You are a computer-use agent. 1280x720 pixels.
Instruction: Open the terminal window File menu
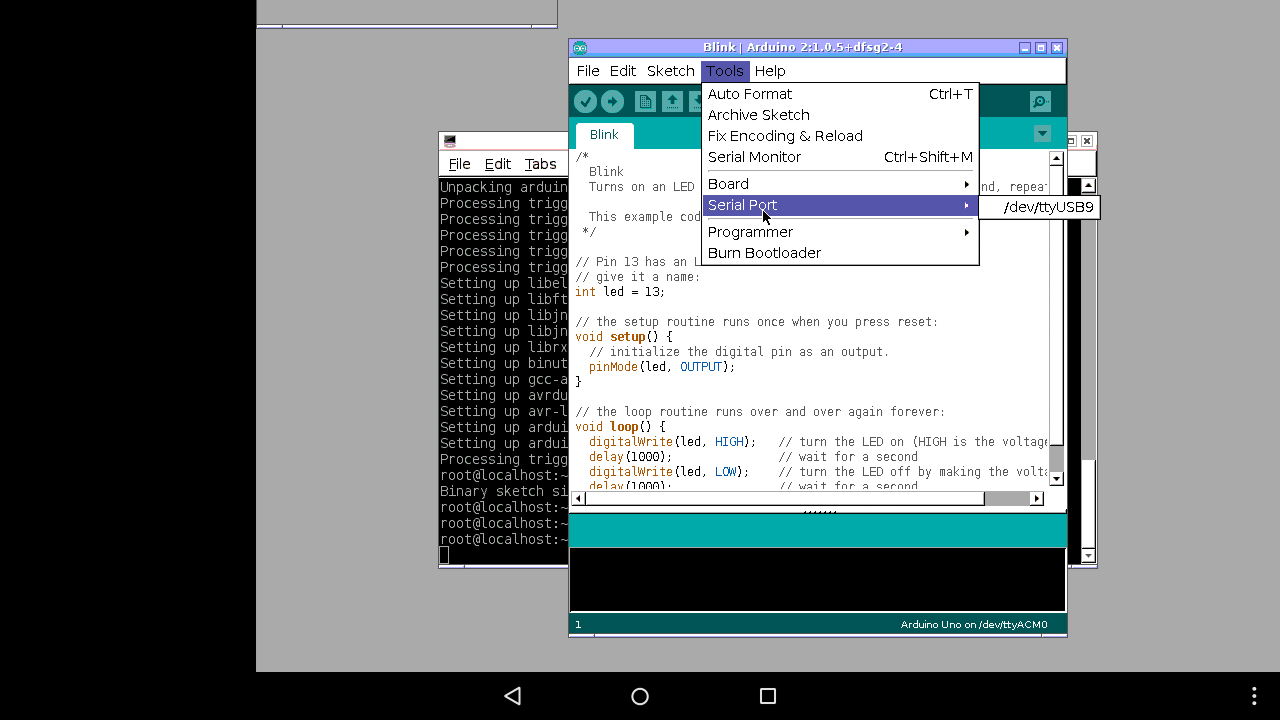coord(459,164)
